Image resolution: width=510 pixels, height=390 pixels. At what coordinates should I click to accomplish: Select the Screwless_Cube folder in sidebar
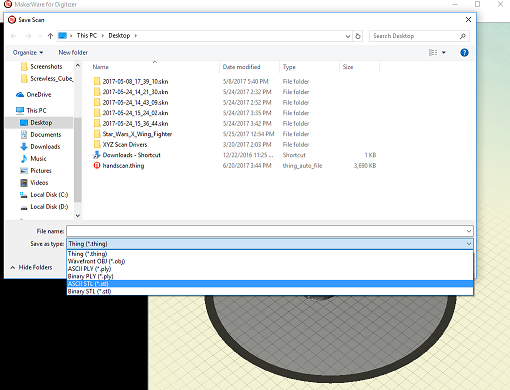[x=47, y=79]
